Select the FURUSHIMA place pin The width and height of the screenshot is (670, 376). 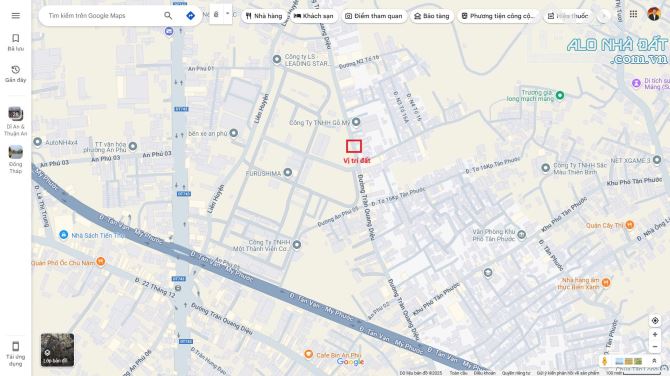pyautogui.click(x=288, y=173)
